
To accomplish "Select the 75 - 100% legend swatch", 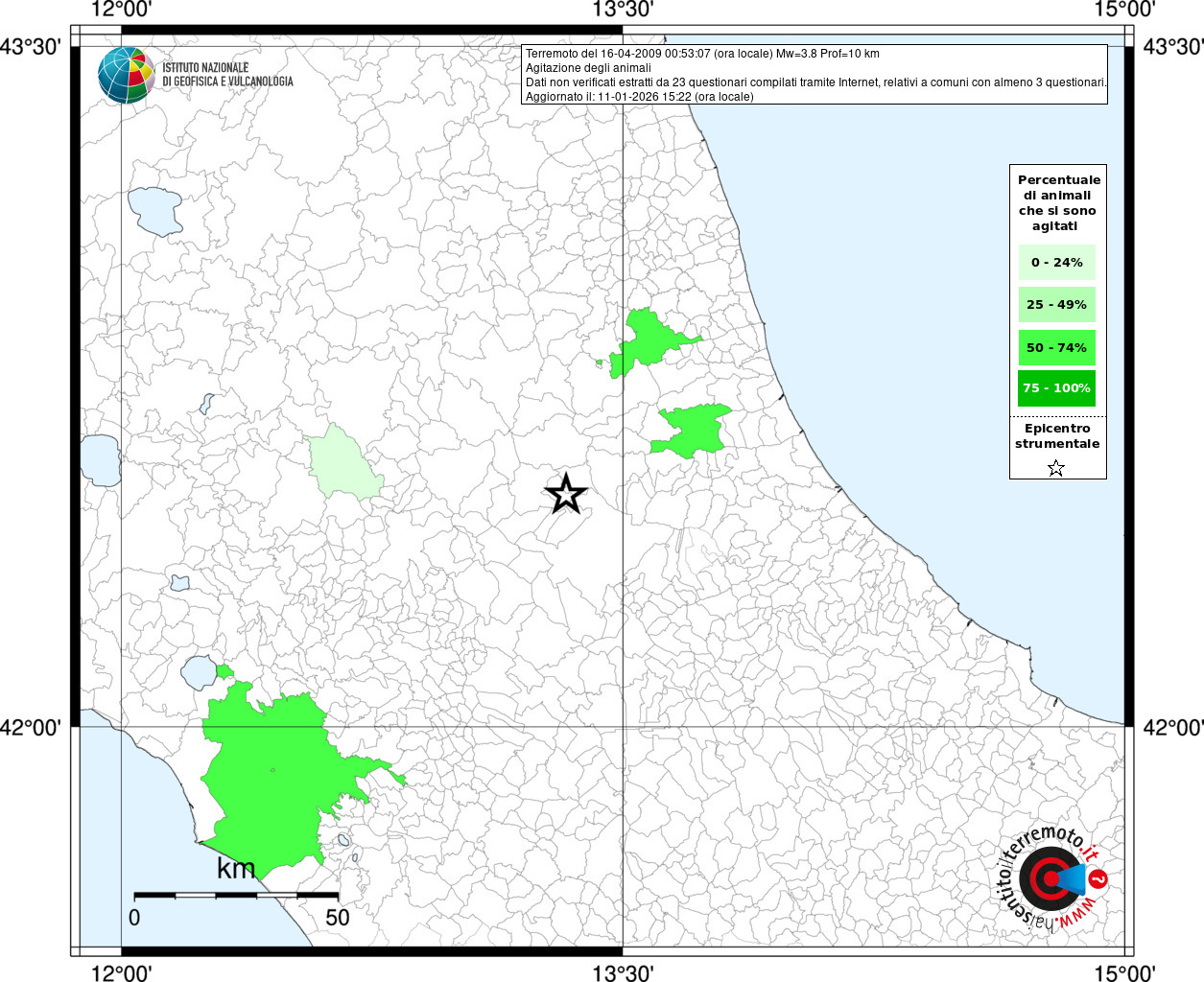I will [x=1056, y=387].
